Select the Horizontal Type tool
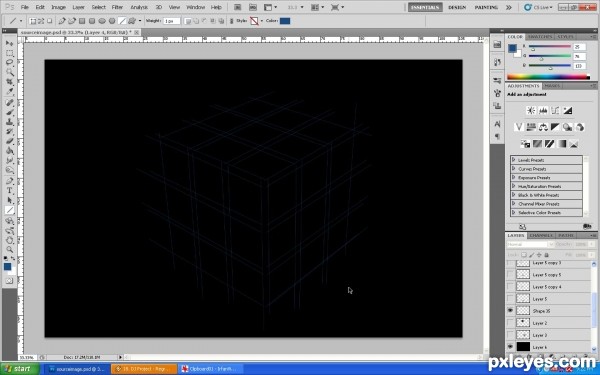Screen dimensions: 600x375 pyautogui.click(x=9, y=191)
